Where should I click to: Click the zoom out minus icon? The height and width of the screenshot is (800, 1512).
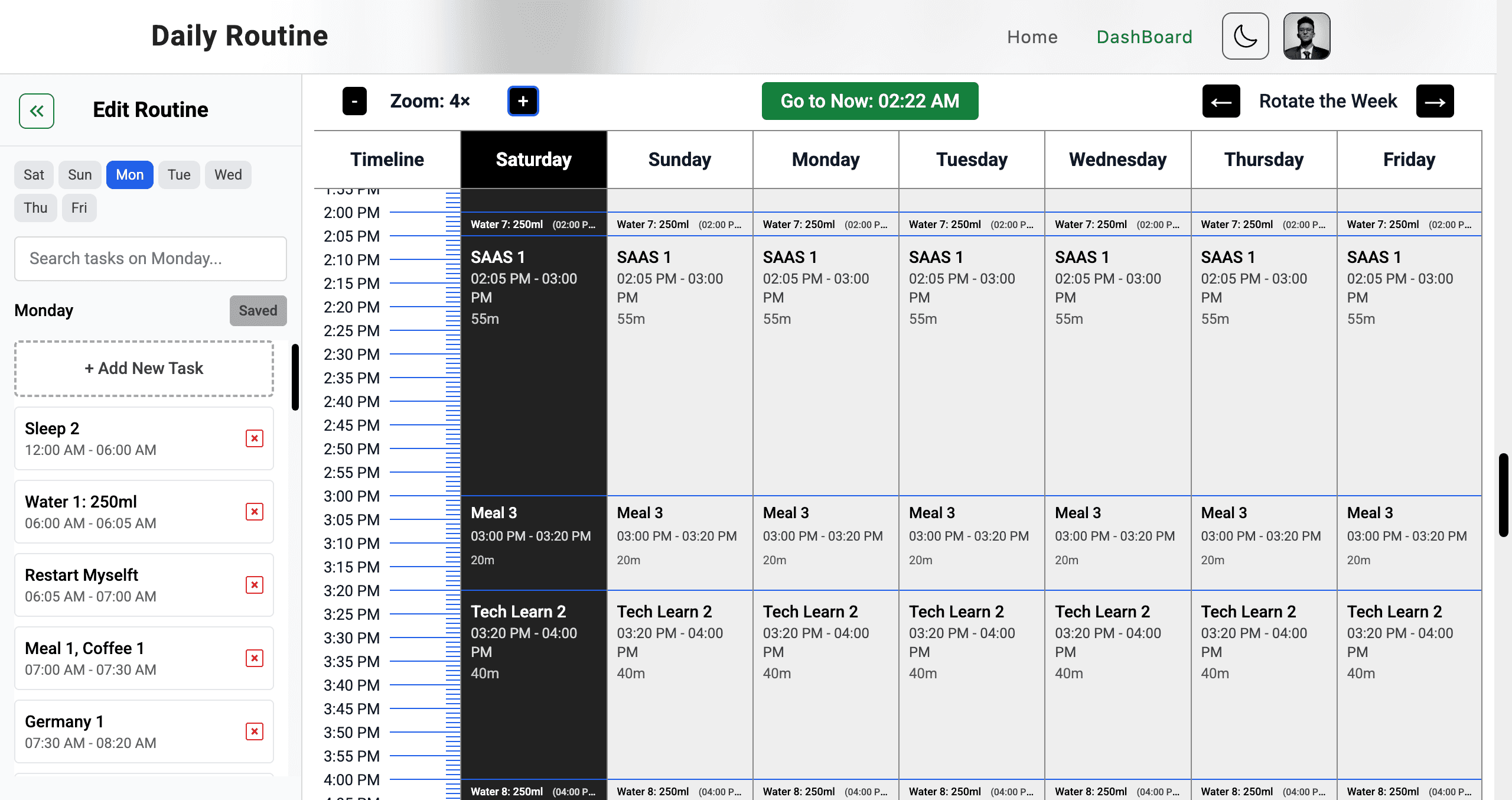[x=354, y=100]
